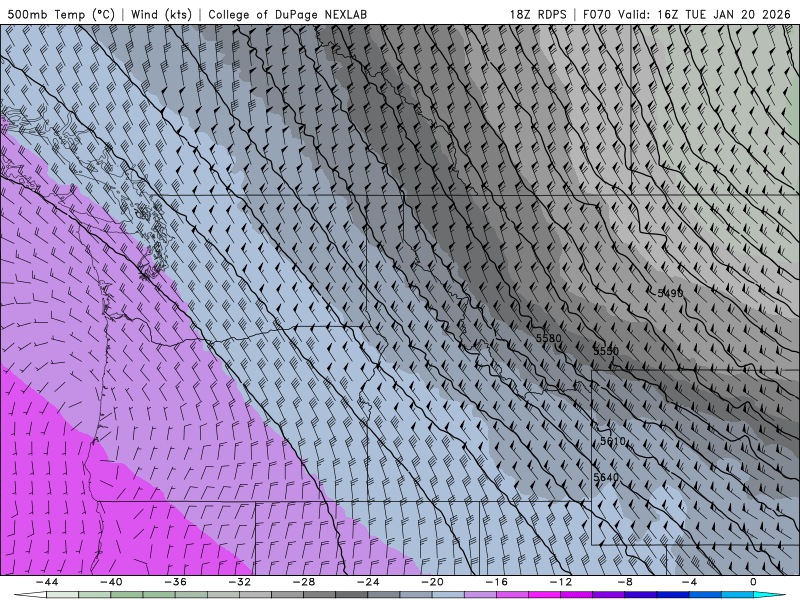The image size is (800, 600).
Task: Select the -36 colorbar scale label
Action: coord(176,582)
